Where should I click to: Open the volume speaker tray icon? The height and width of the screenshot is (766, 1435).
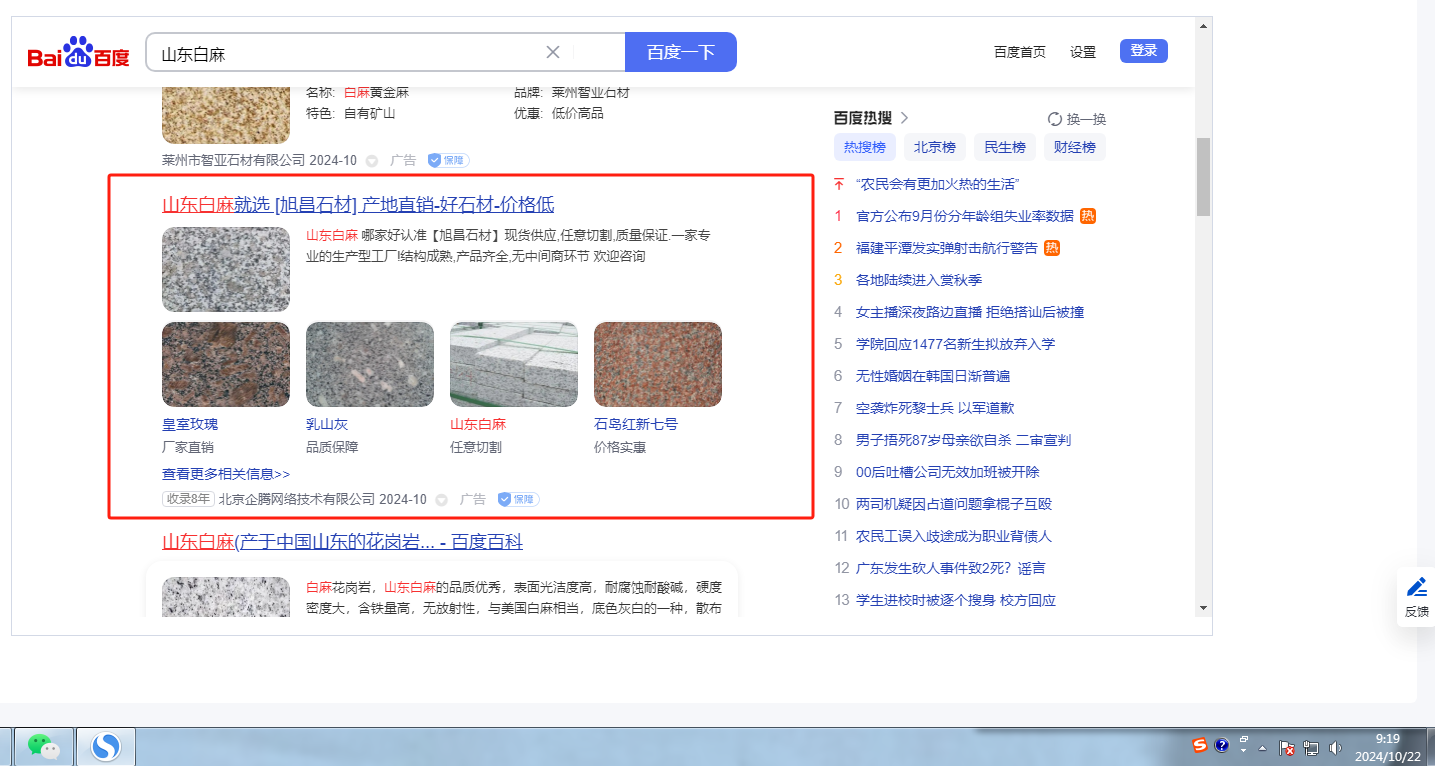1335,747
